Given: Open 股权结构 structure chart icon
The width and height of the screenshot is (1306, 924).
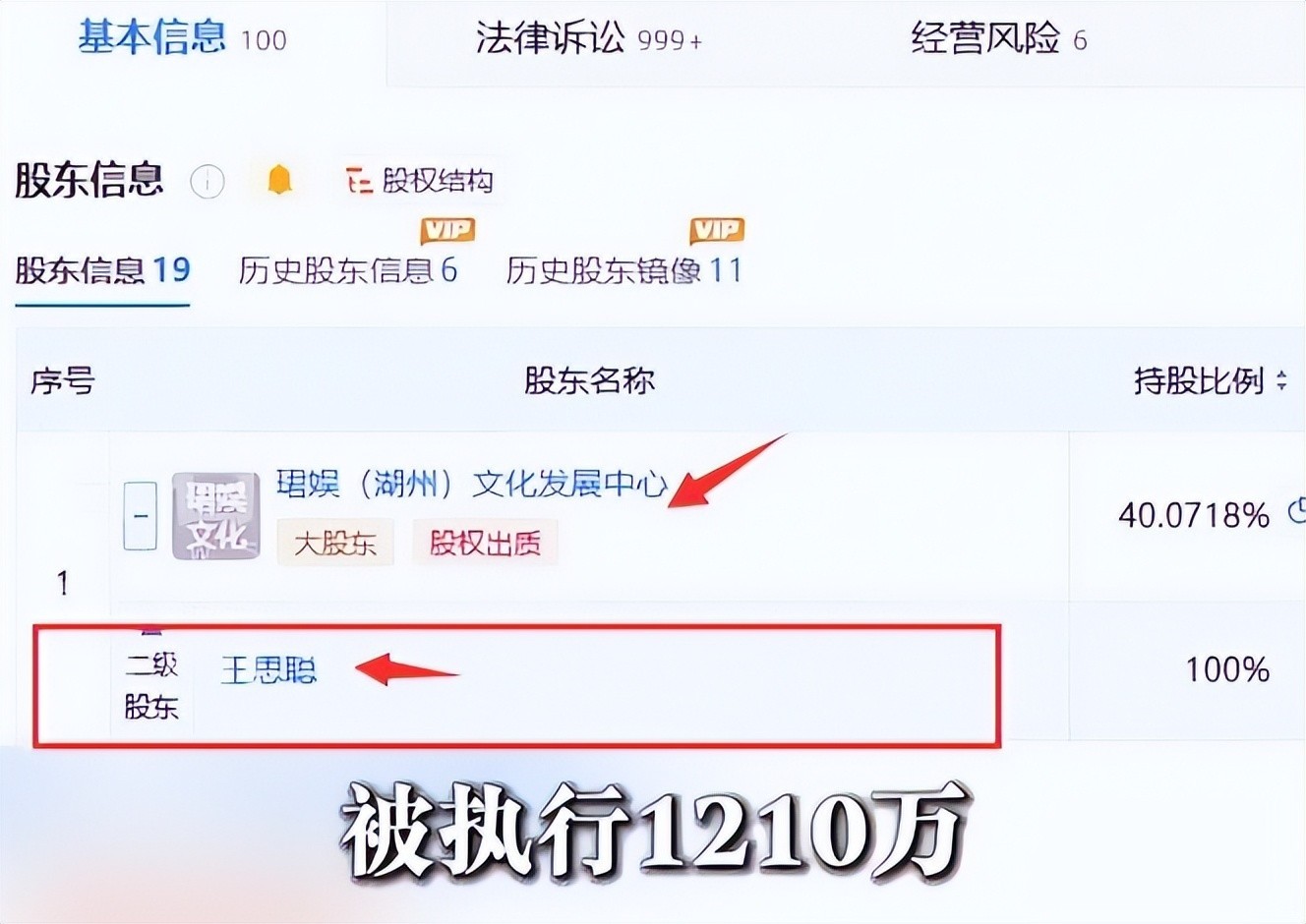Looking at the screenshot, I should [359, 181].
